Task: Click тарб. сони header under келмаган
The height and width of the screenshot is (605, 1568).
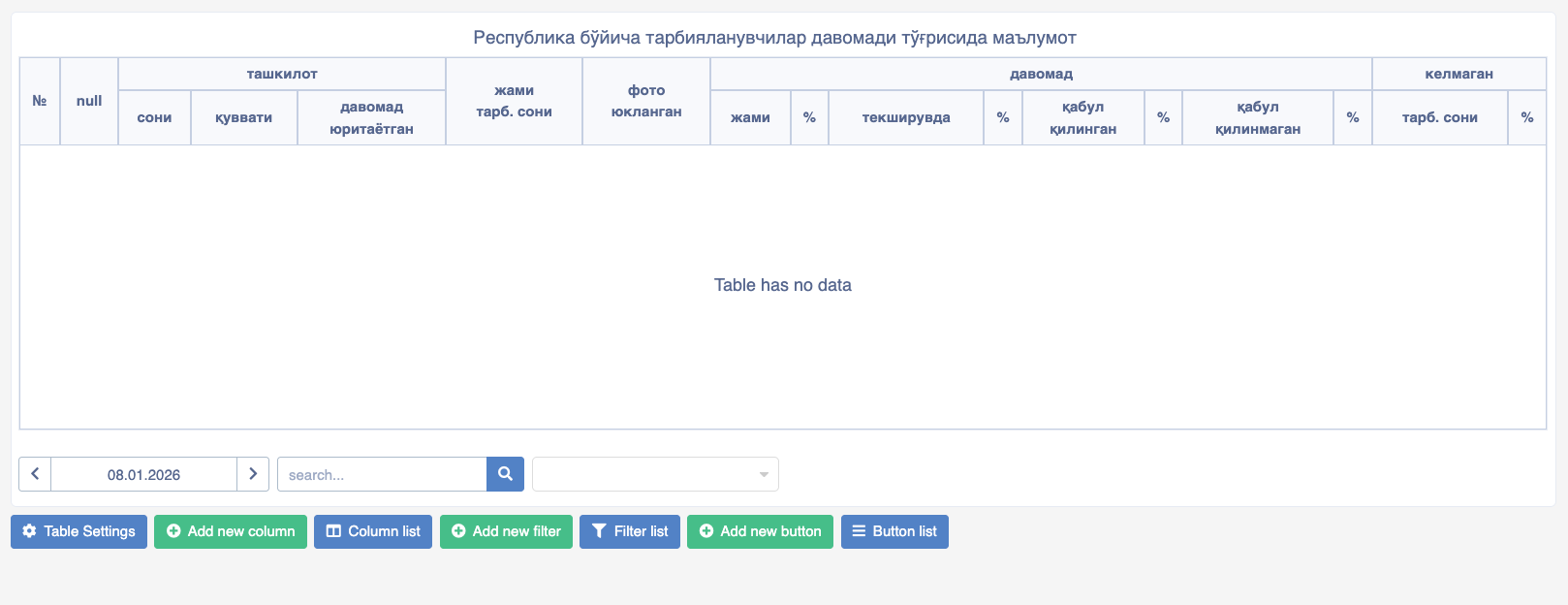Action: [x=1440, y=117]
